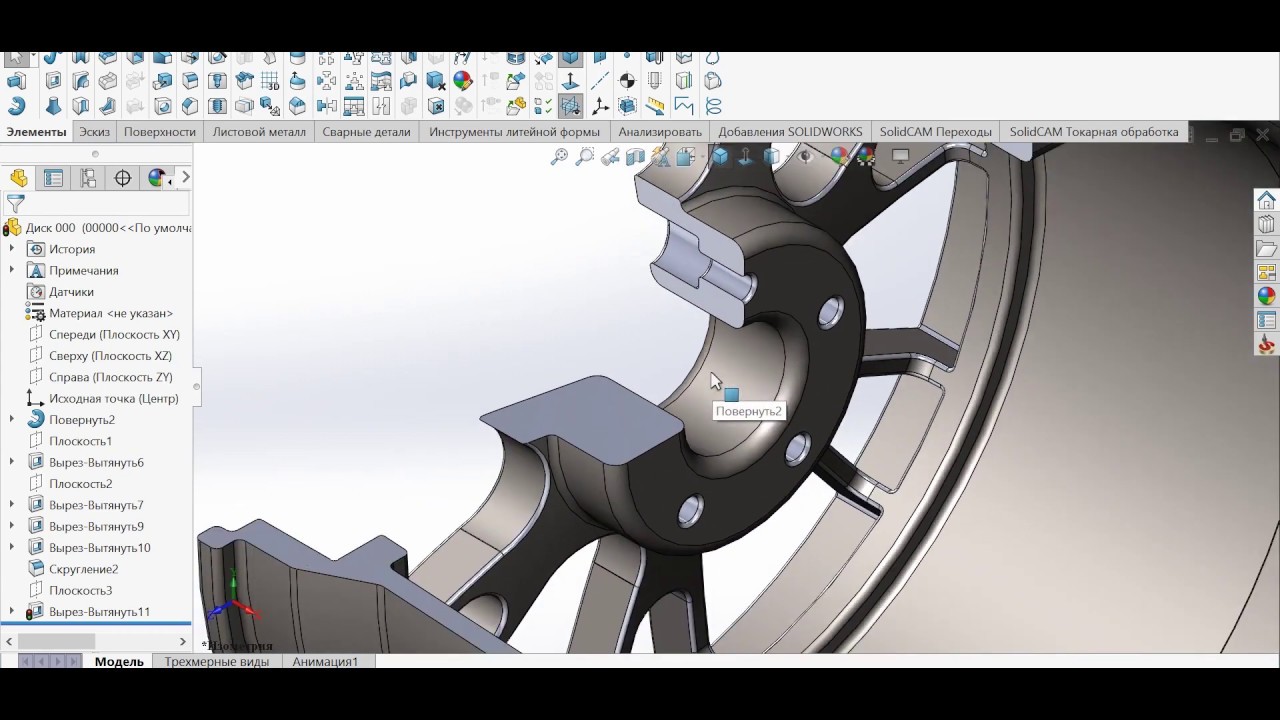Open the SolidCAM Переходы tab
The image size is (1280, 720).
[936, 132]
